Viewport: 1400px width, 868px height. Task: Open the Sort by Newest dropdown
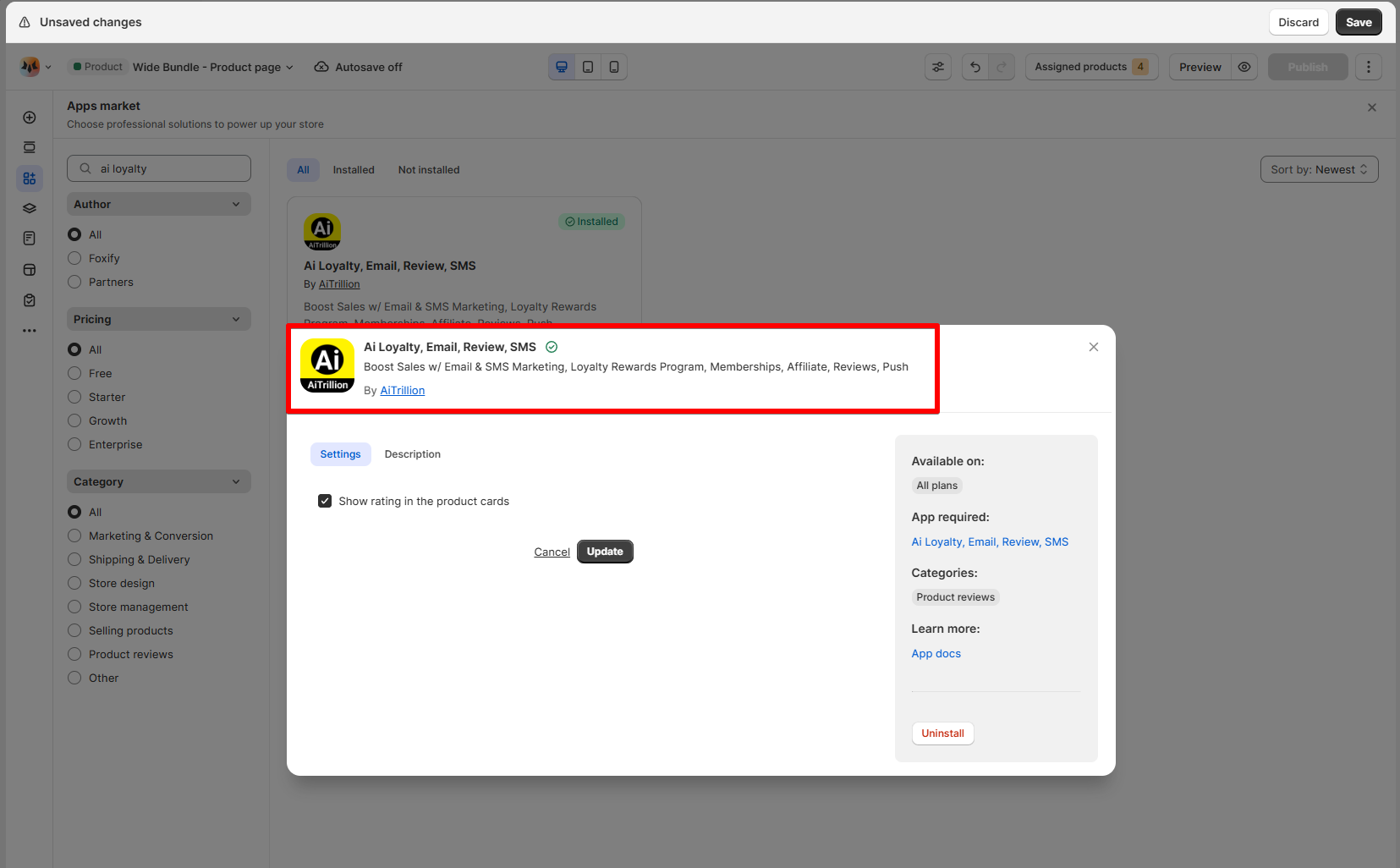[x=1319, y=169]
